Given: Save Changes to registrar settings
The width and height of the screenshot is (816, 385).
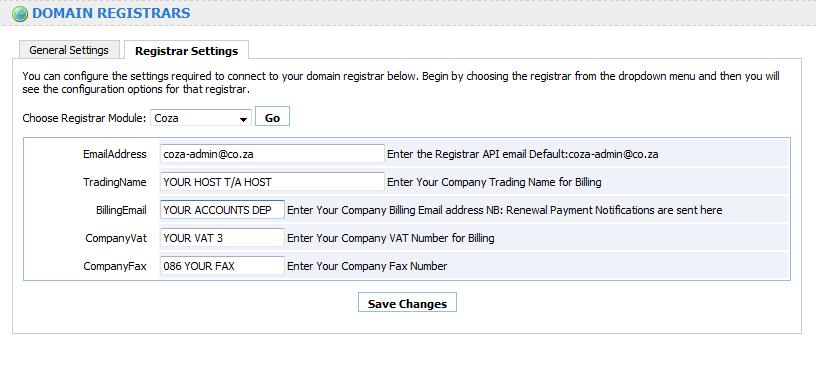Looking at the screenshot, I should click(407, 303).
